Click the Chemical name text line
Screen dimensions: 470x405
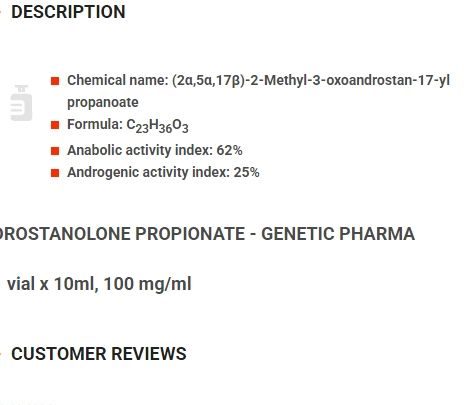click(258, 91)
